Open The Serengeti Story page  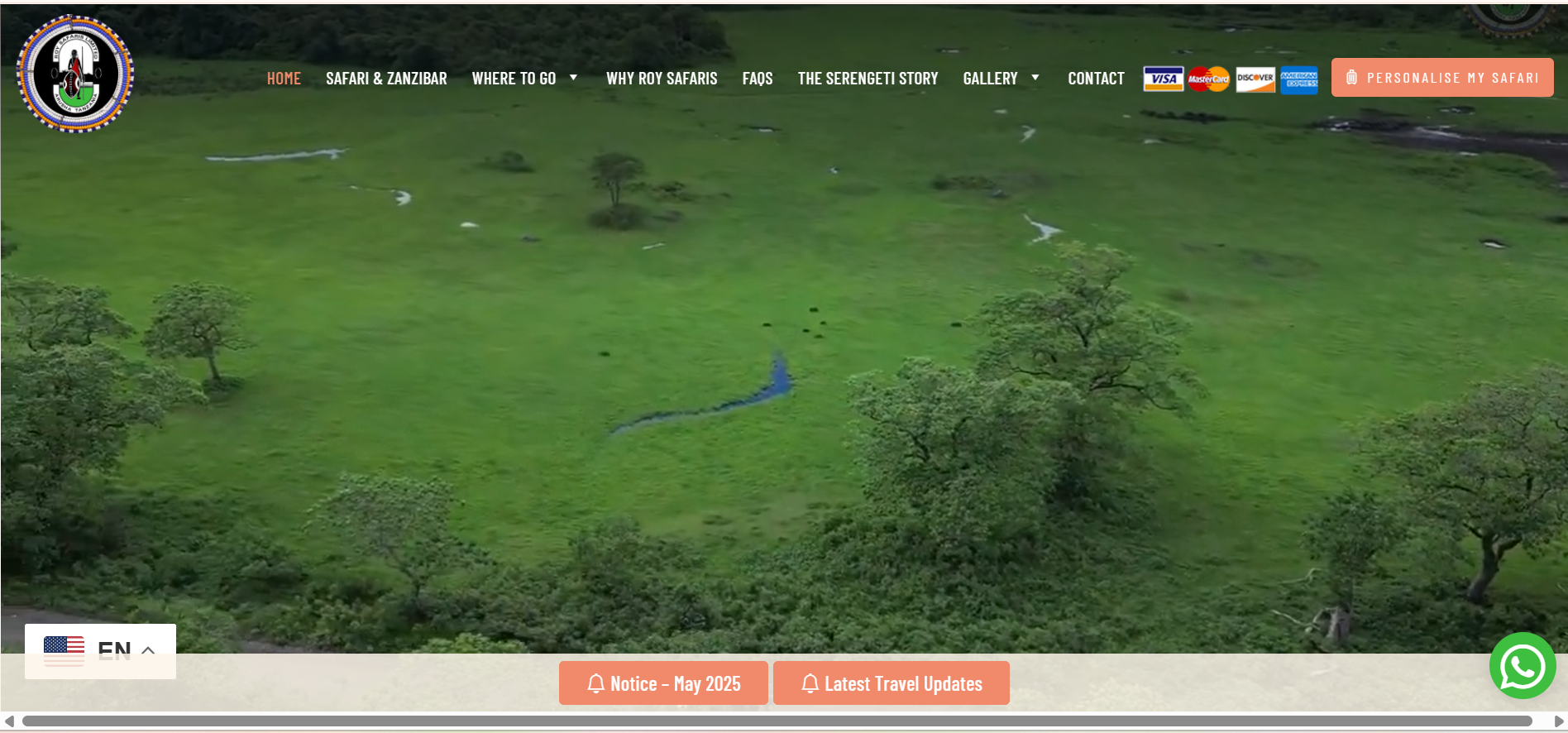868,79
